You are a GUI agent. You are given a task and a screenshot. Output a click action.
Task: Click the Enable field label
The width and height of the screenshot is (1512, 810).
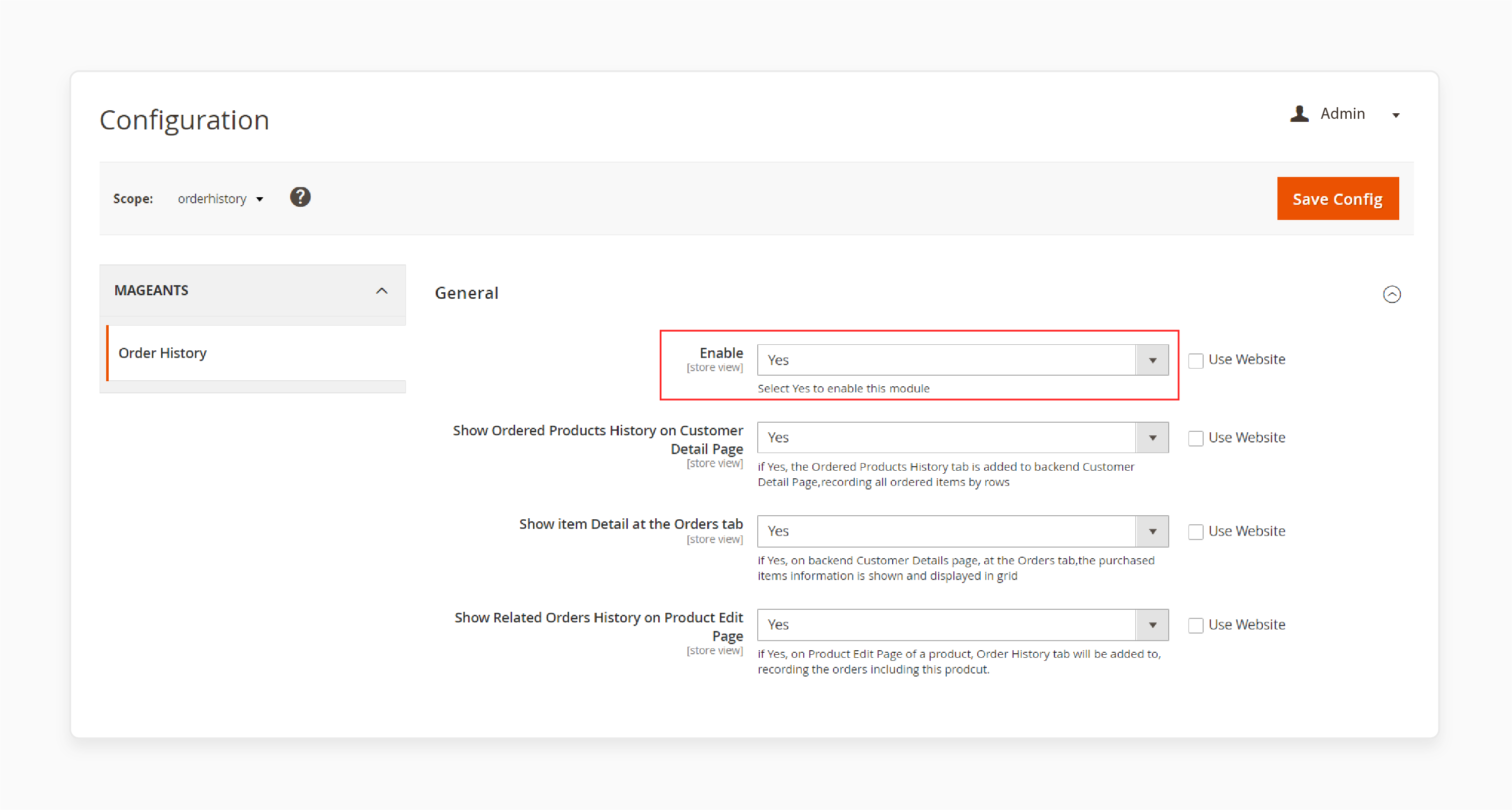click(x=721, y=353)
